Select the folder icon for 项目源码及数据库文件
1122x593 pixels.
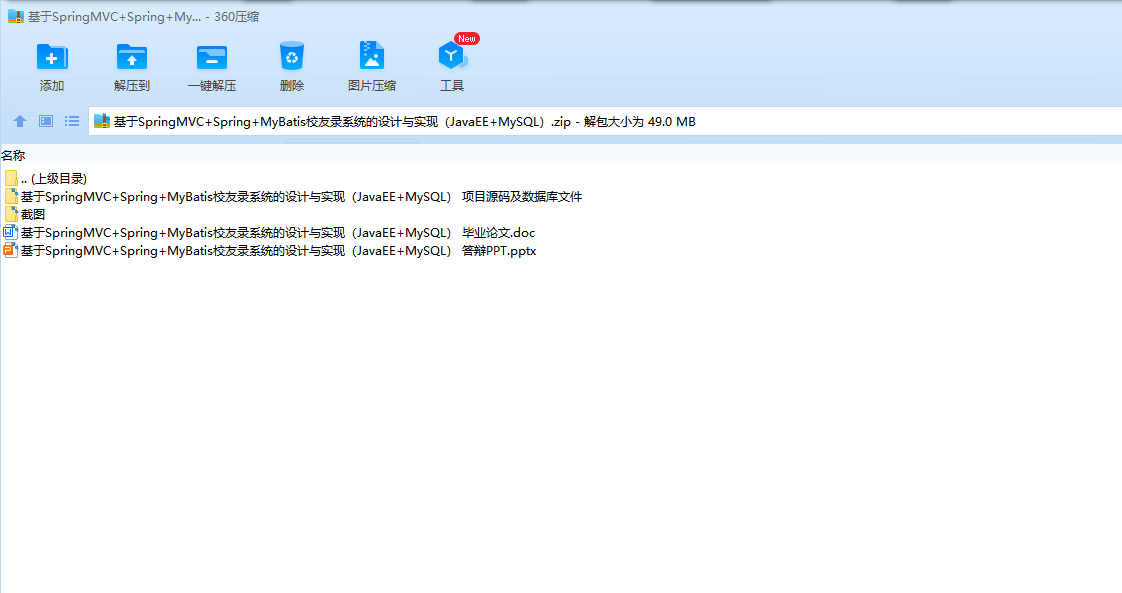point(11,196)
